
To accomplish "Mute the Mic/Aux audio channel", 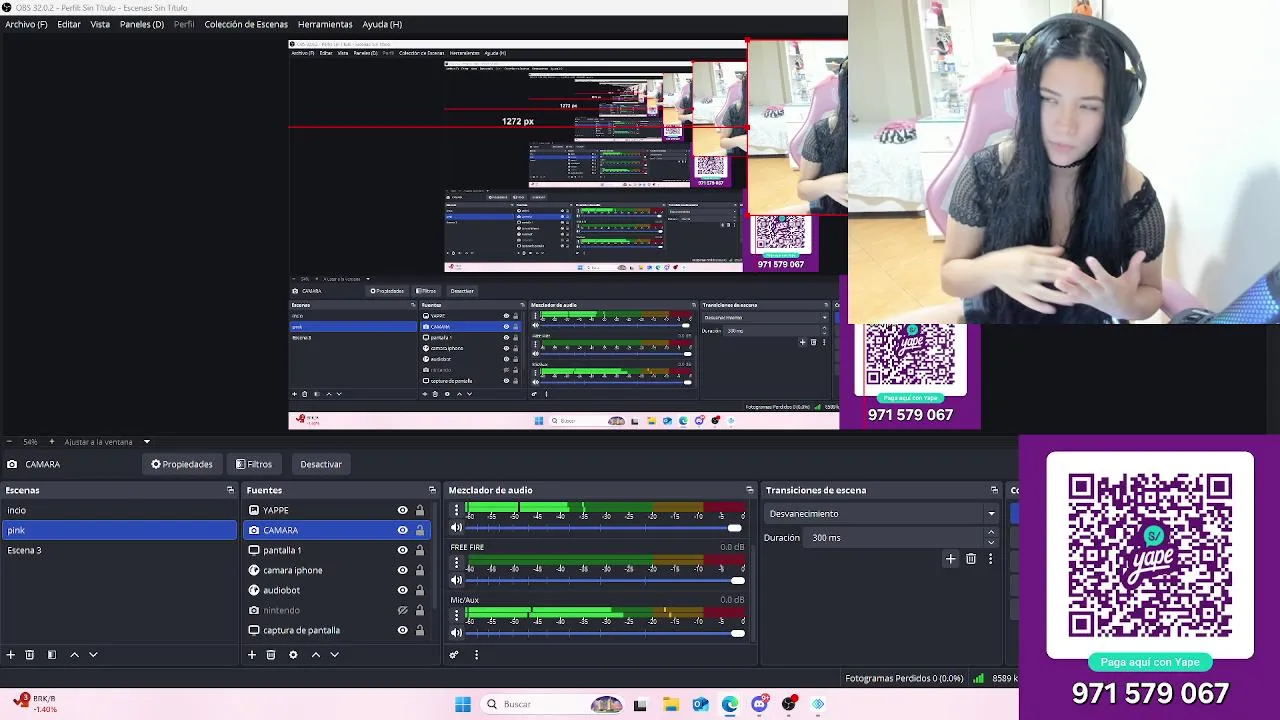I will (457, 632).
